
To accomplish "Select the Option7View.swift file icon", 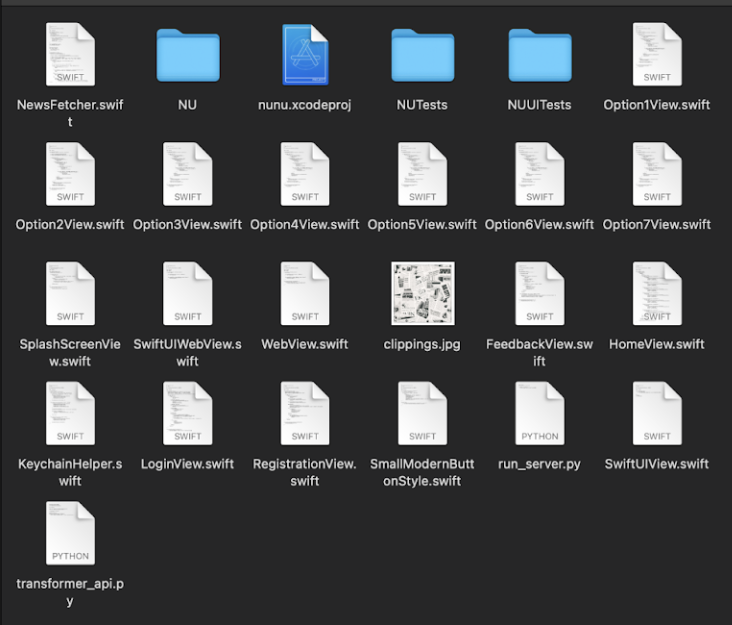I will coord(657,174).
